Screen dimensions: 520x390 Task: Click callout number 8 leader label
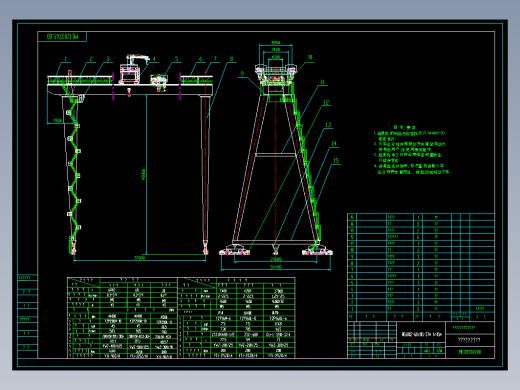[231, 59]
